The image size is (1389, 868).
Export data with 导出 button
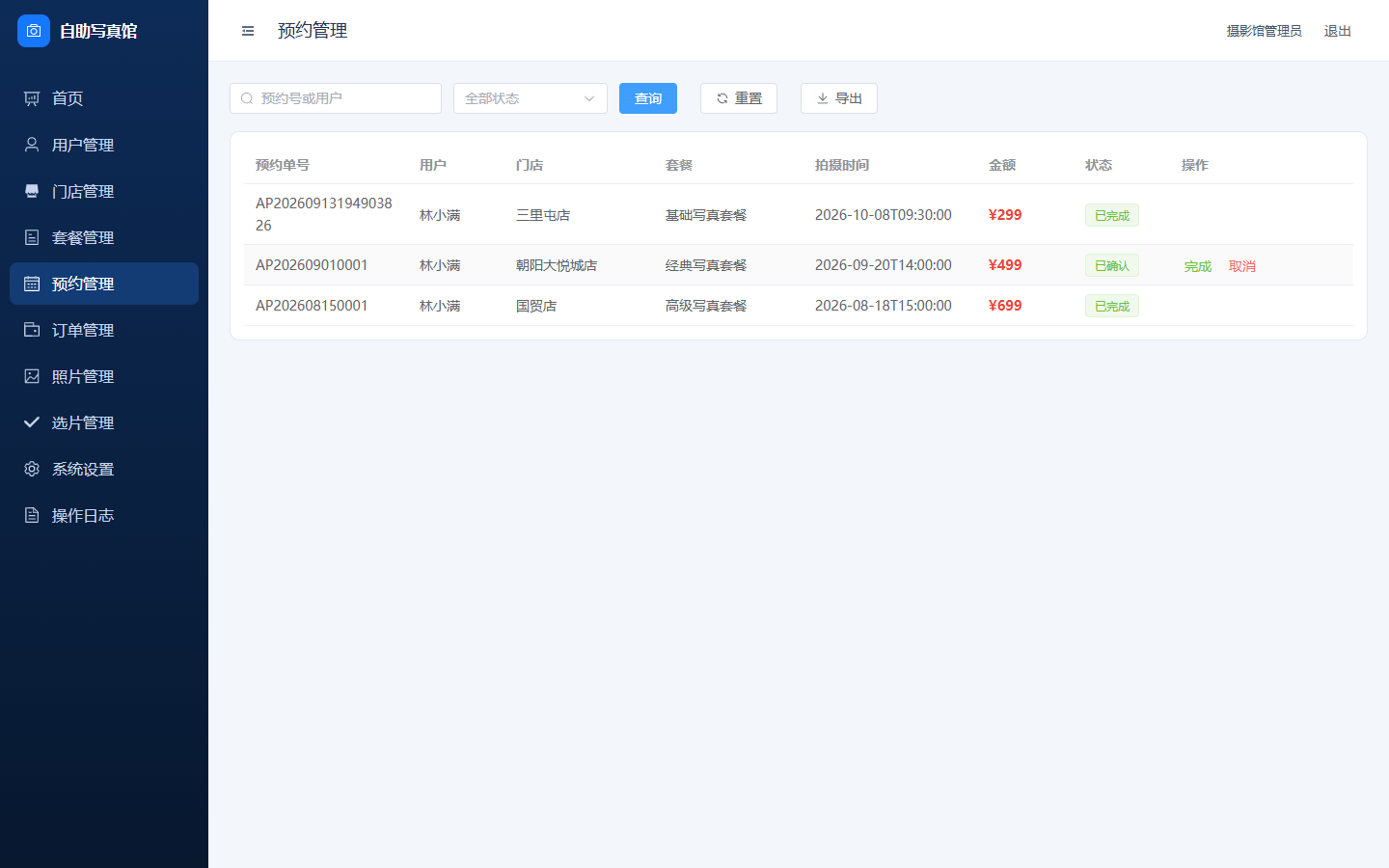tap(839, 98)
